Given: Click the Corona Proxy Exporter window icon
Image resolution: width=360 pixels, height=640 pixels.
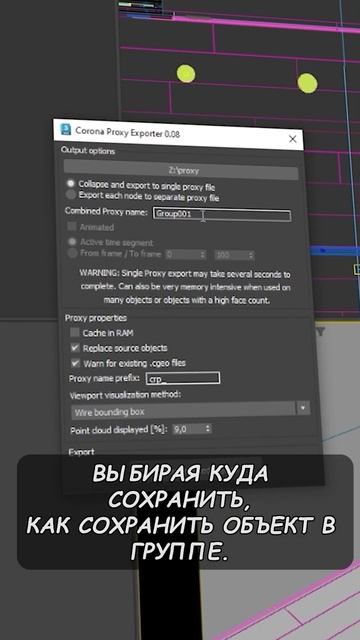Looking at the screenshot, I should tap(66, 130).
